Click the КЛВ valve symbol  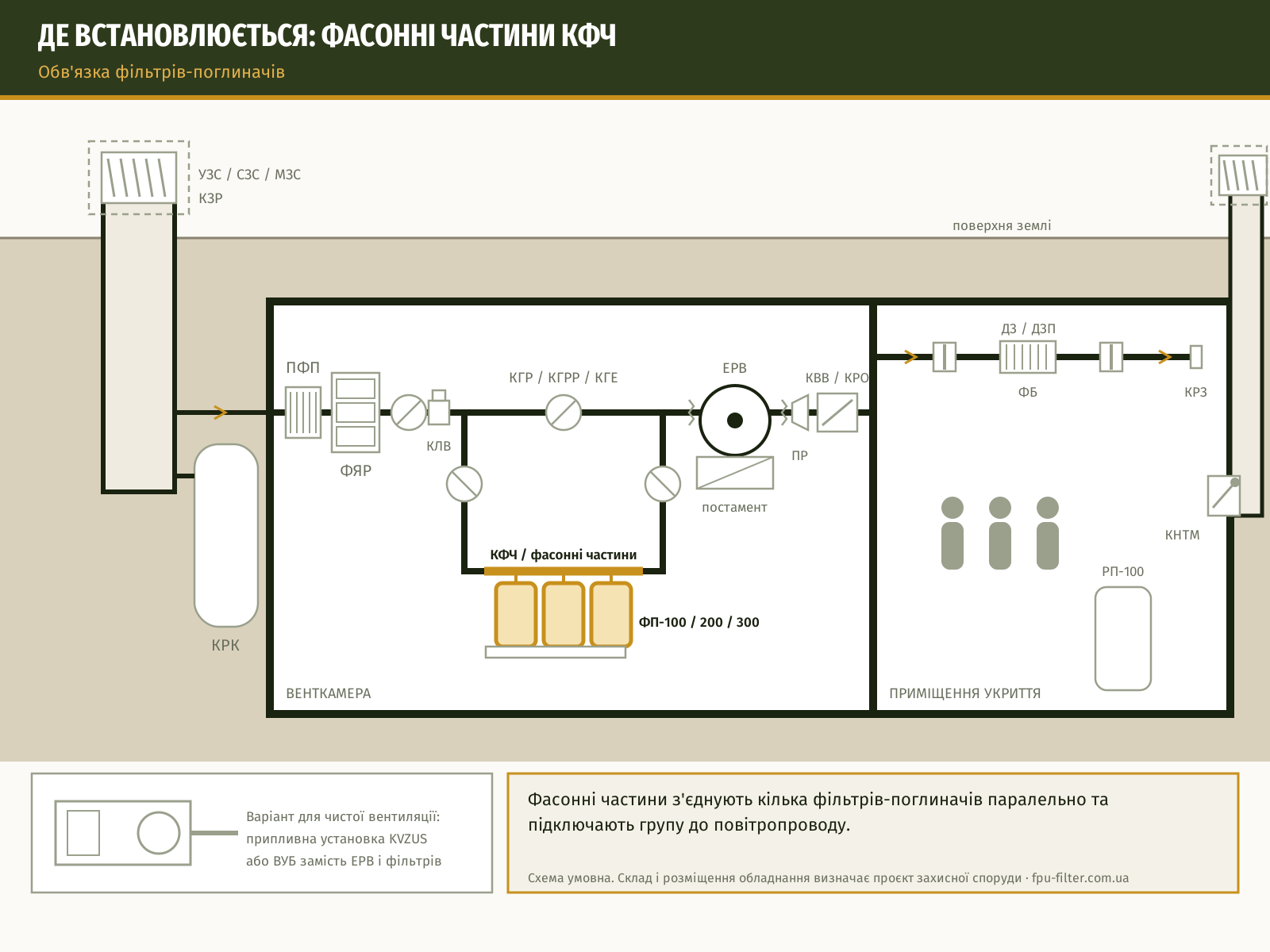coord(439,408)
